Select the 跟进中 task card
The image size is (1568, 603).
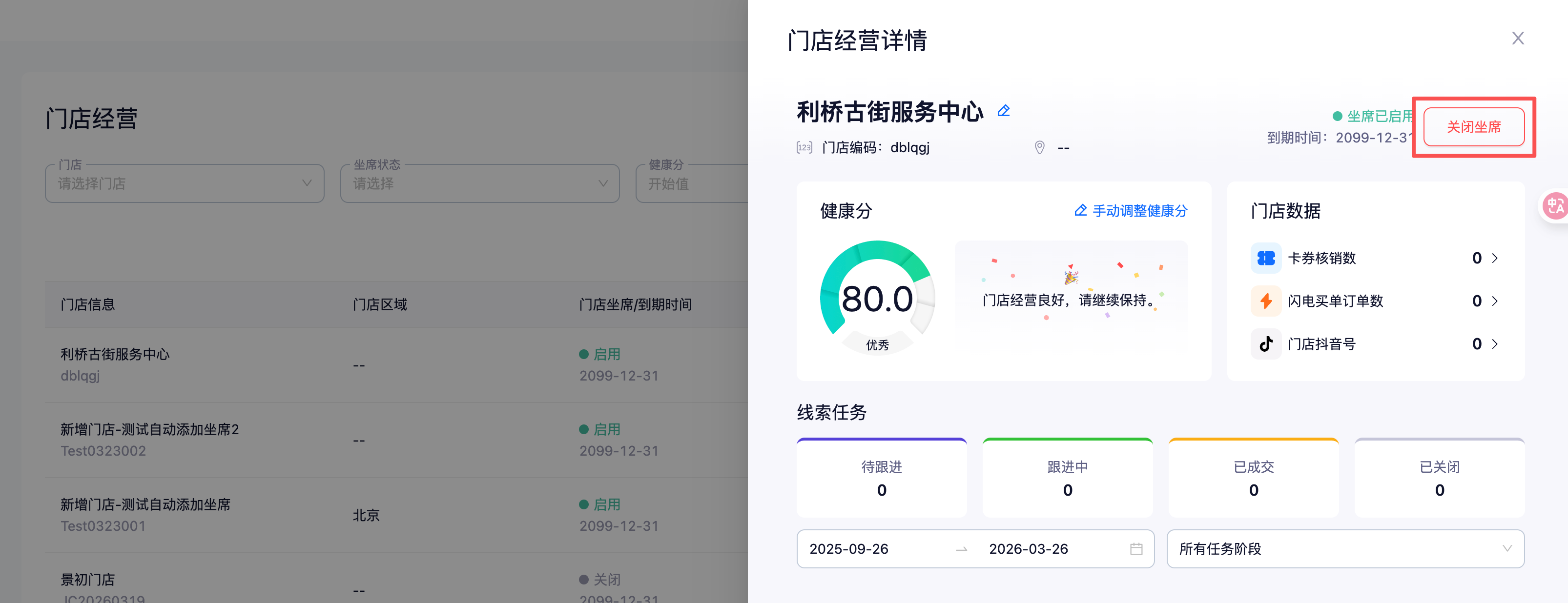click(x=1067, y=478)
